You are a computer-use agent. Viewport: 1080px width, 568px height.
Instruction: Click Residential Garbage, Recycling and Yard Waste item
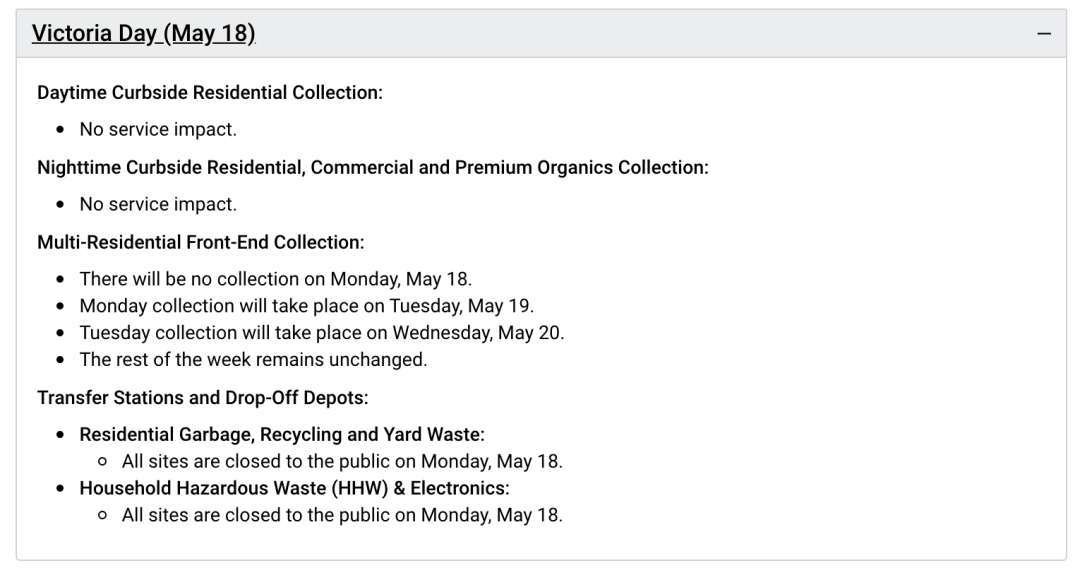coord(282,434)
